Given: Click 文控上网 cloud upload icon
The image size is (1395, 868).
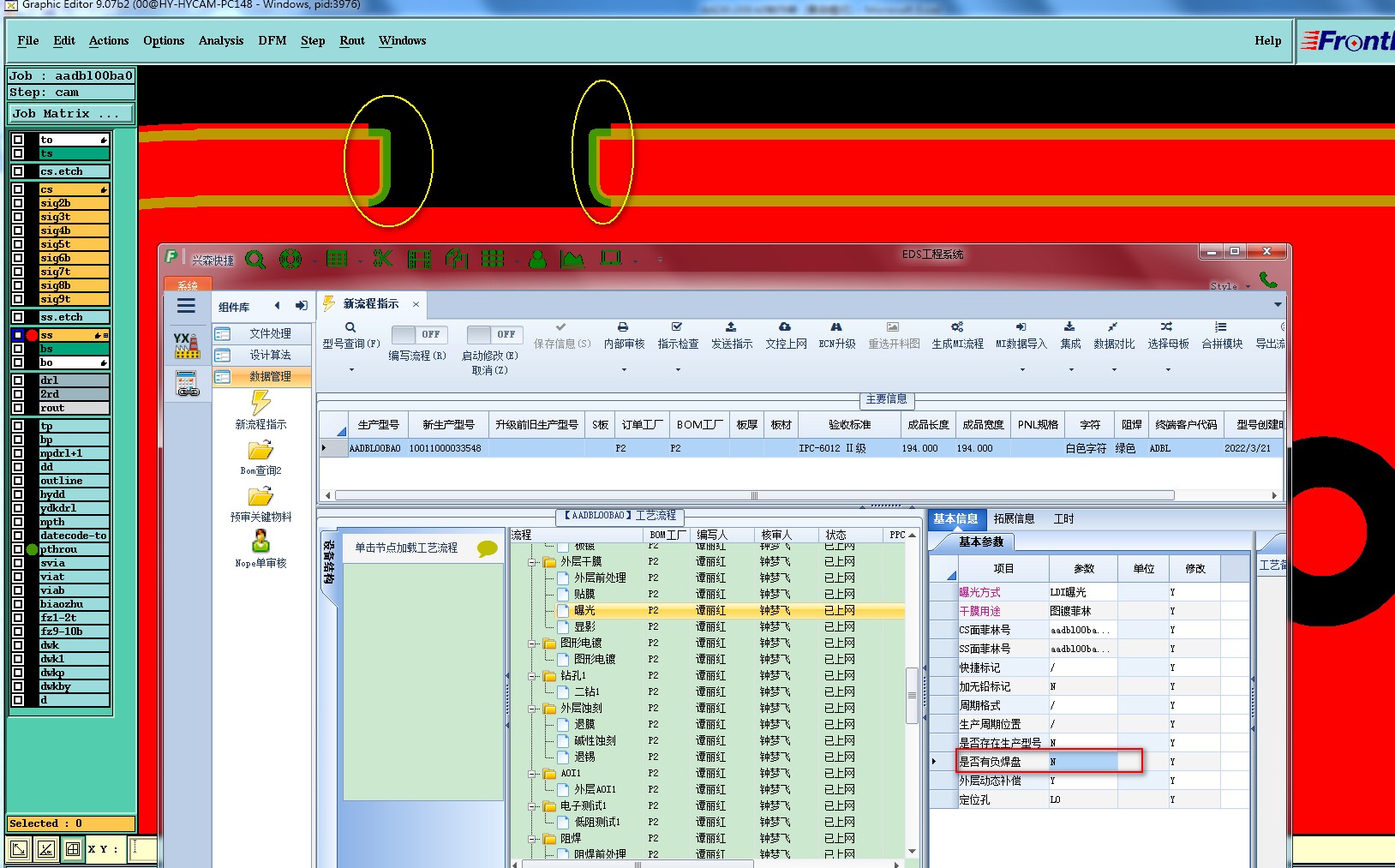Looking at the screenshot, I should coord(785,327).
